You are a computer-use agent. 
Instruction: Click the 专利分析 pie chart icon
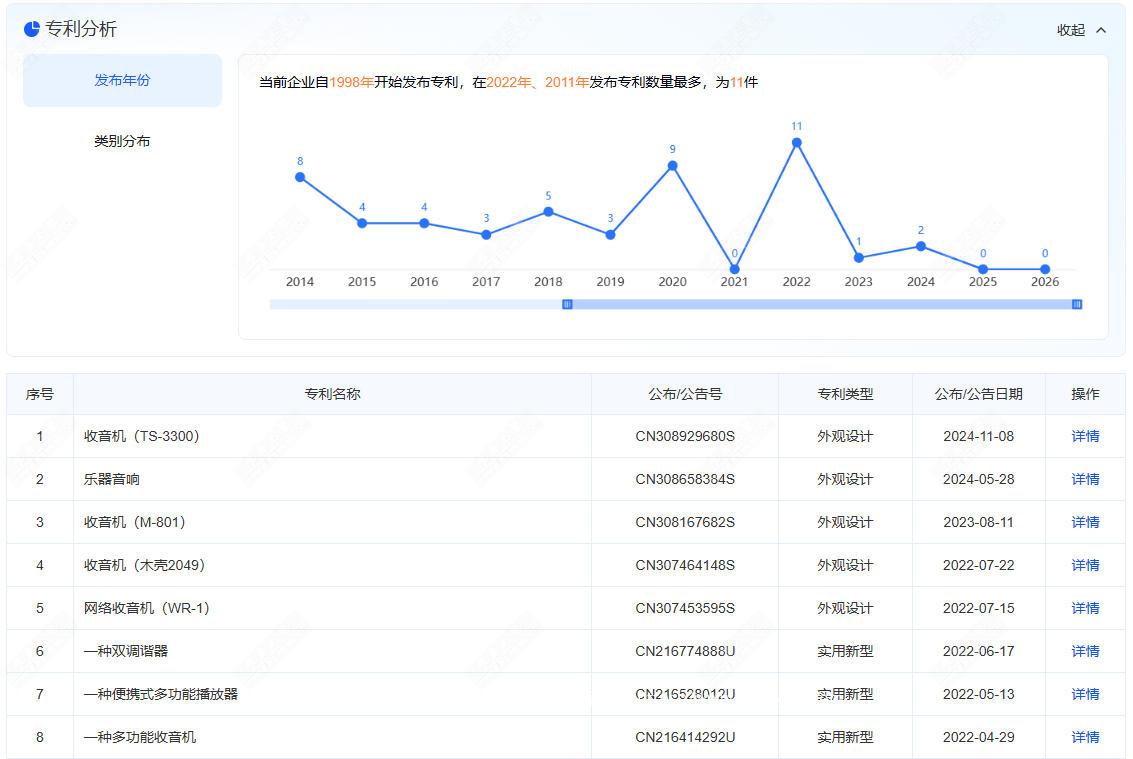point(32,29)
